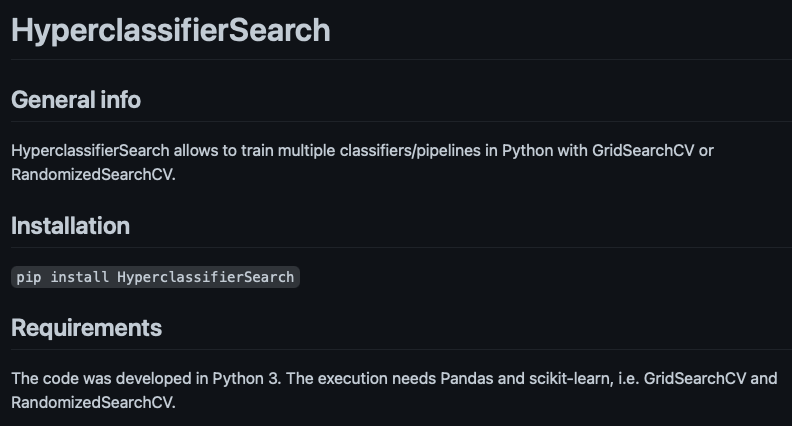Click 'install' inside the code snippet
Image resolution: width=792 pixels, height=426 pixels.
tap(79, 277)
